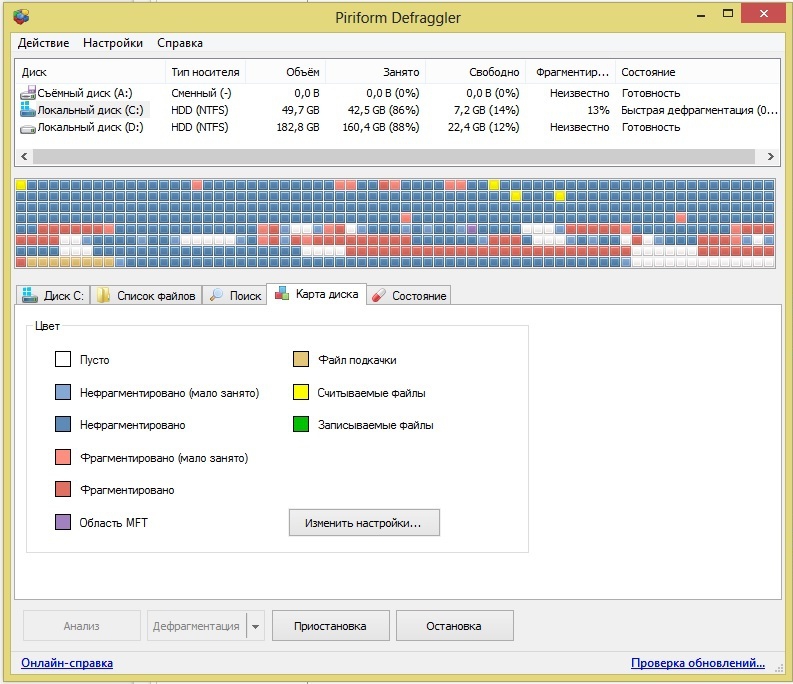The width and height of the screenshot is (793, 684).
Task: Select Локальный диск (C:) drive icon
Action: (x=27, y=110)
